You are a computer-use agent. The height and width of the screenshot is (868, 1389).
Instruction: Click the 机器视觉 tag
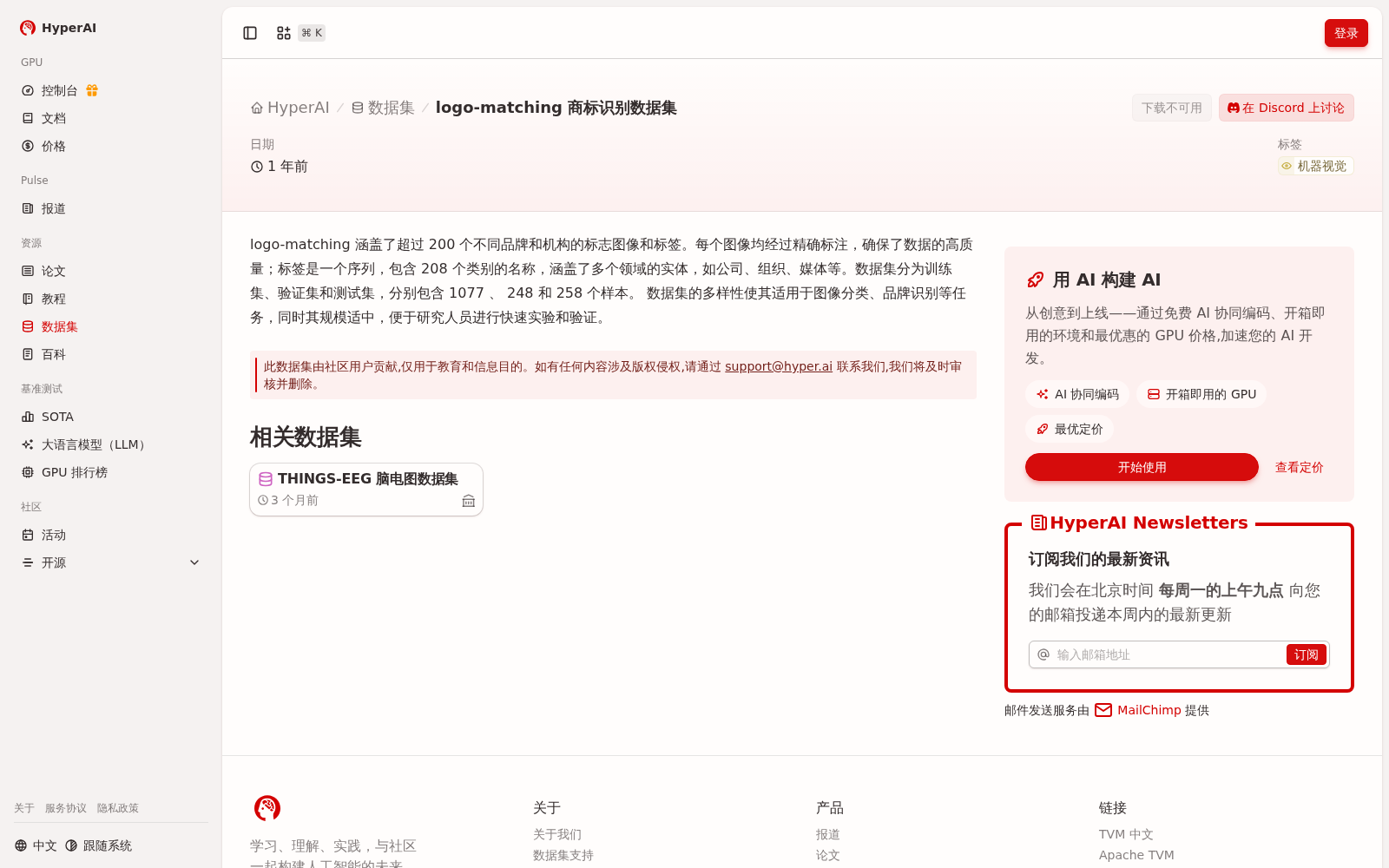pos(1315,166)
